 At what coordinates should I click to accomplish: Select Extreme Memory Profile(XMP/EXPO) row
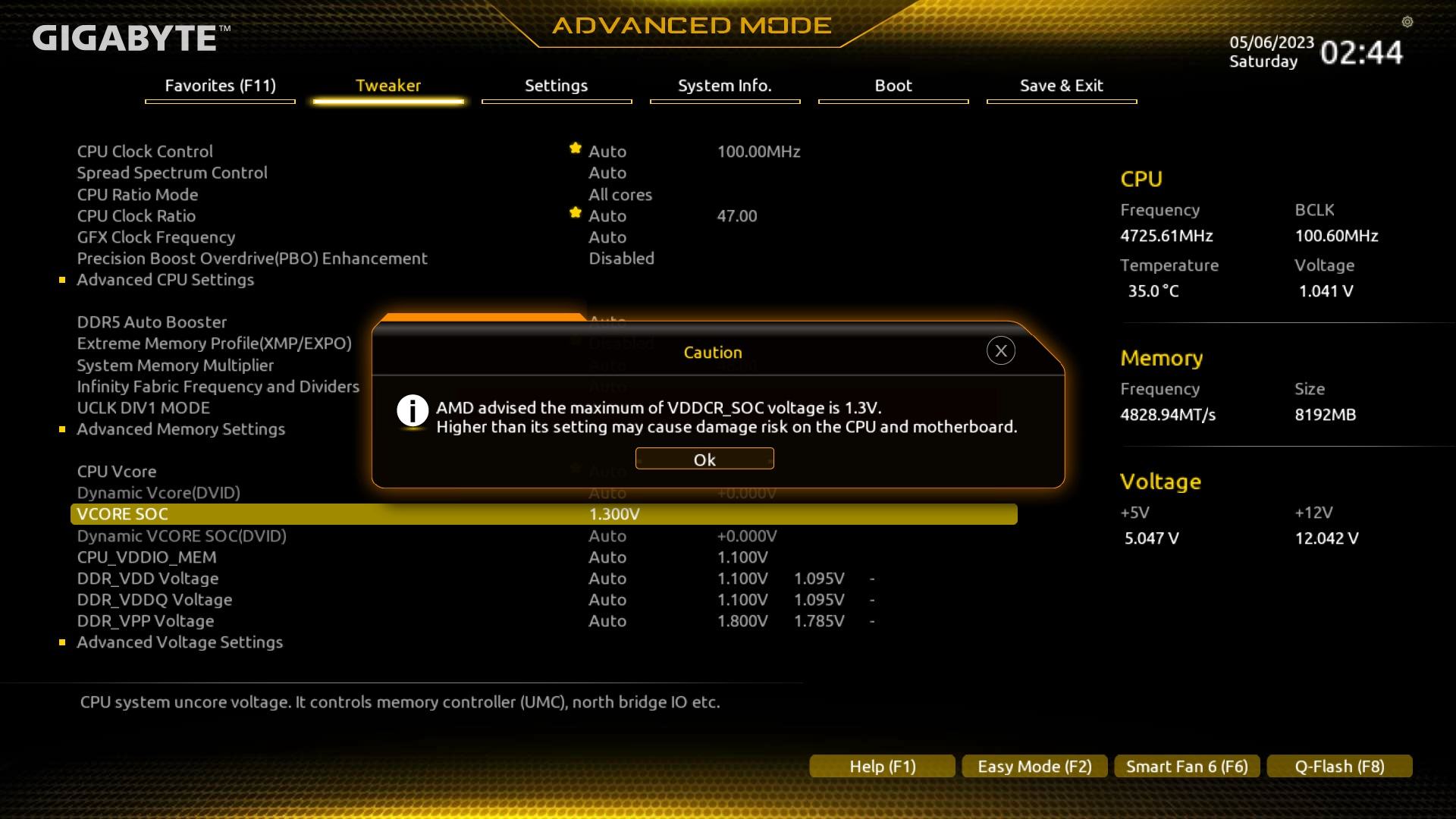214,344
